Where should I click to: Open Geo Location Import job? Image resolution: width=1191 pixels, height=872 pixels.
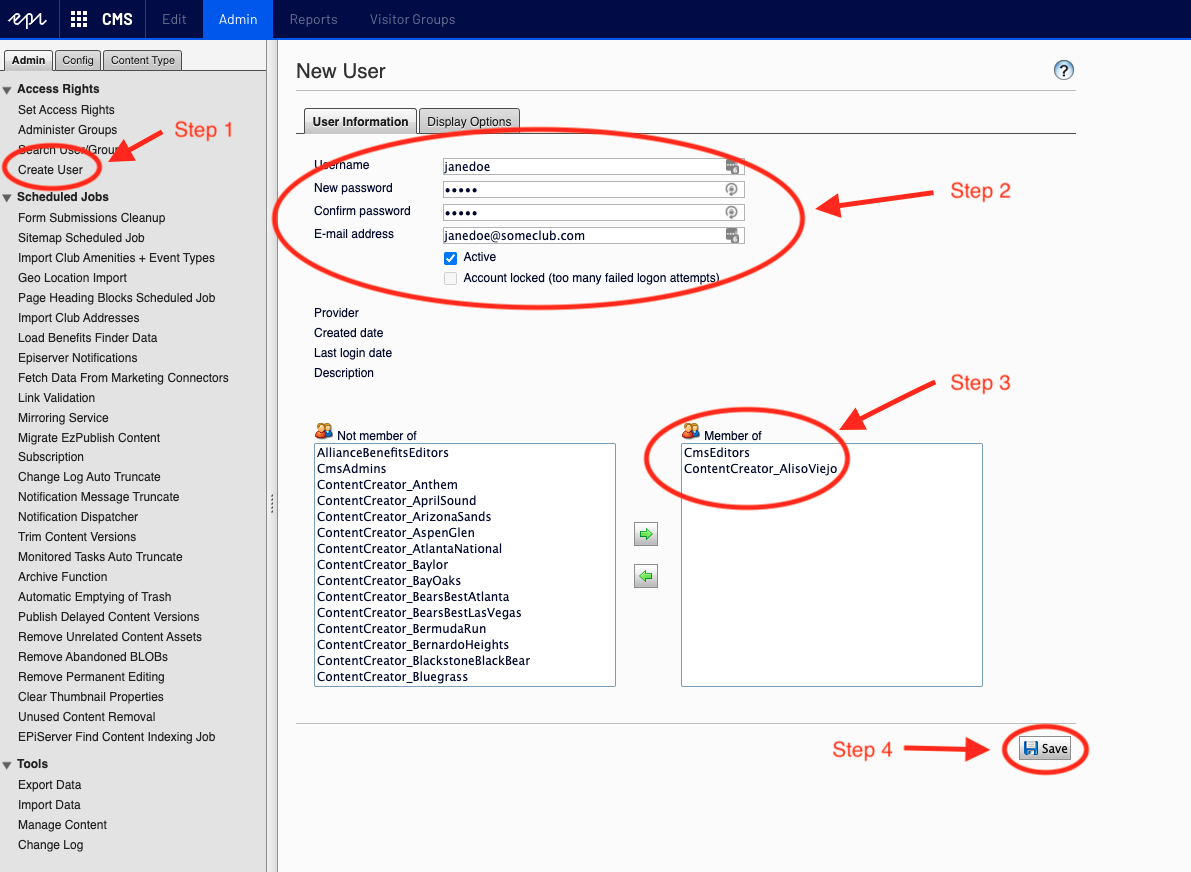(x=72, y=278)
